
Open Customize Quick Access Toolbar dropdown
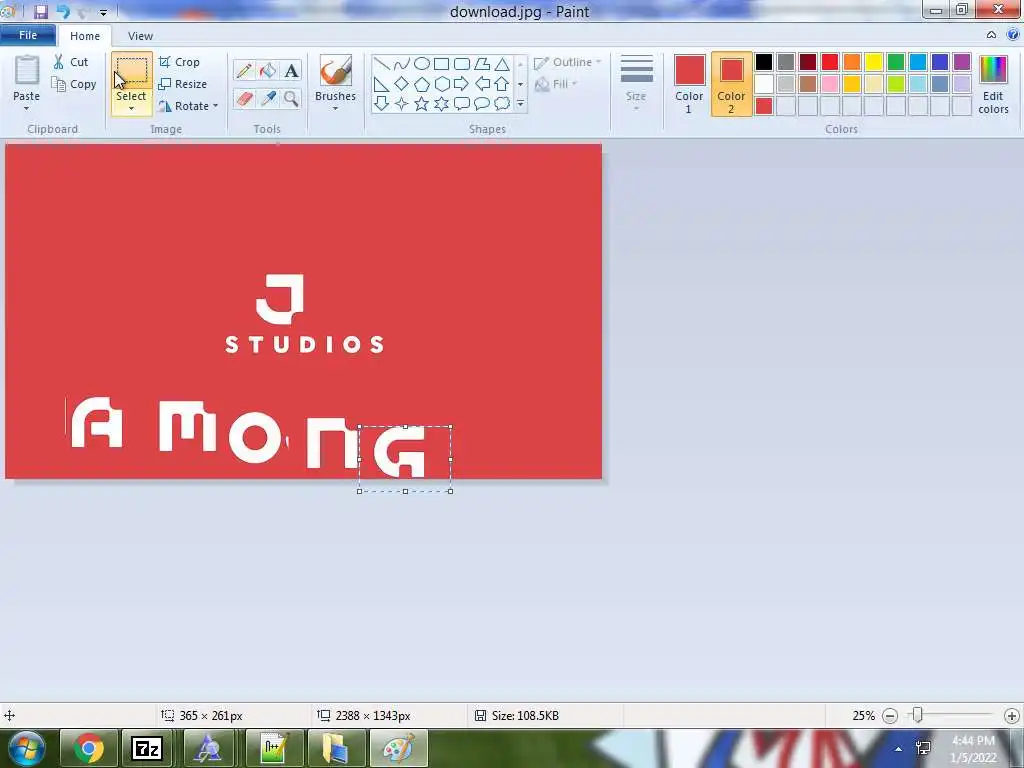(x=103, y=12)
